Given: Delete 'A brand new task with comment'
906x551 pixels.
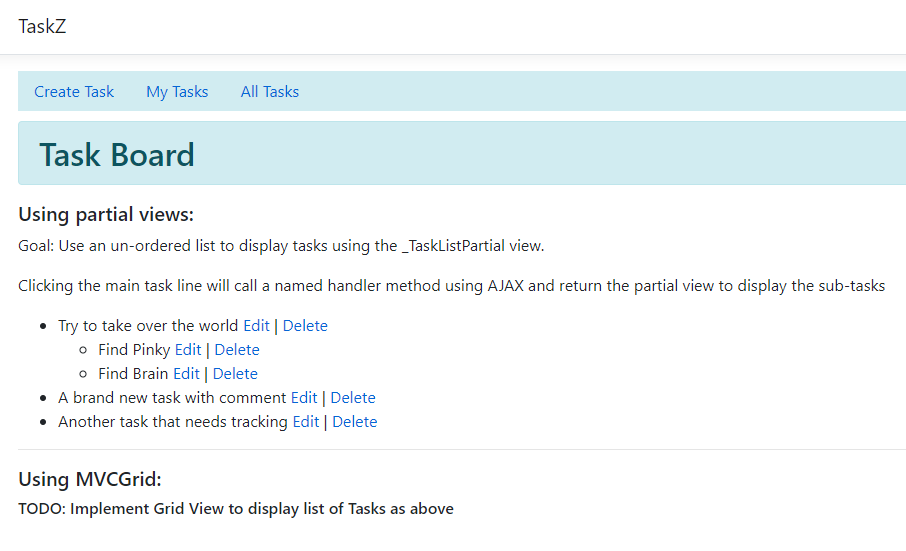Looking at the screenshot, I should (353, 398).
